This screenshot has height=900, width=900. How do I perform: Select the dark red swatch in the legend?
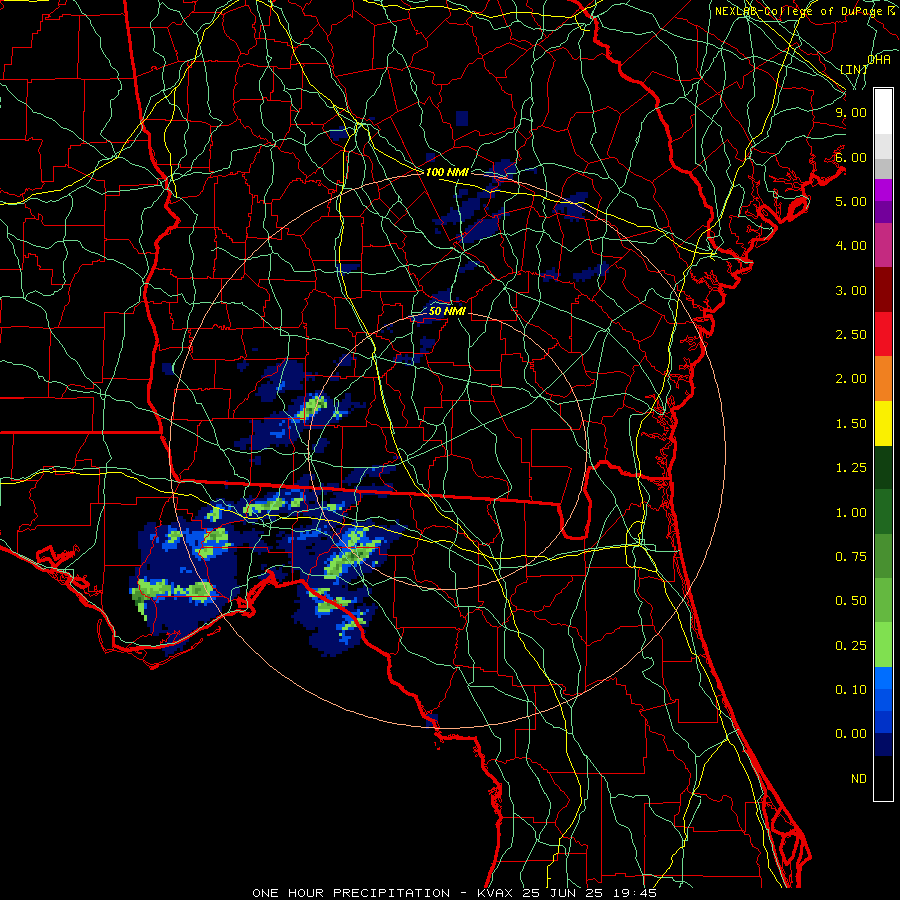(x=883, y=290)
